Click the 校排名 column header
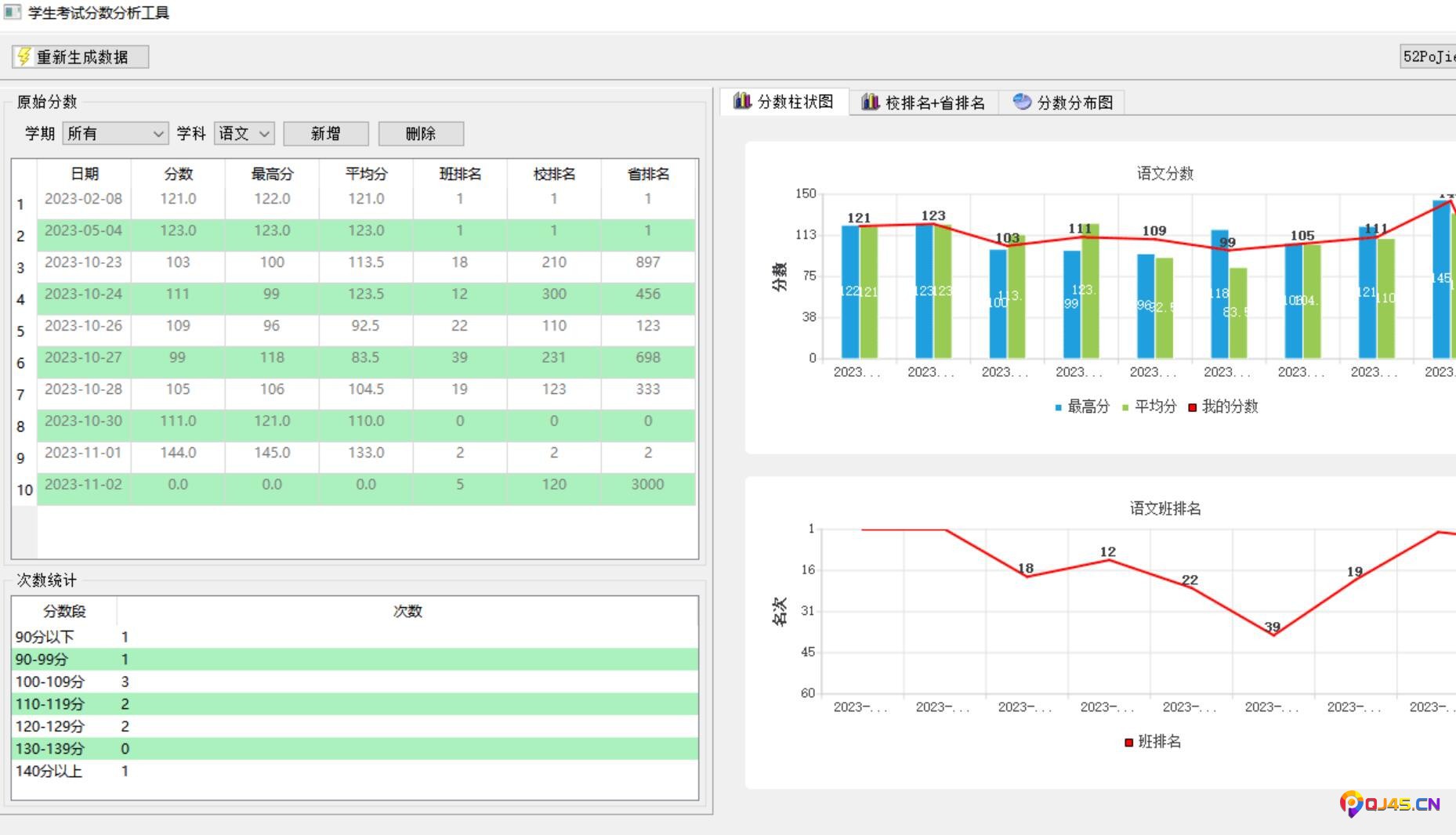1456x835 pixels. tap(554, 174)
